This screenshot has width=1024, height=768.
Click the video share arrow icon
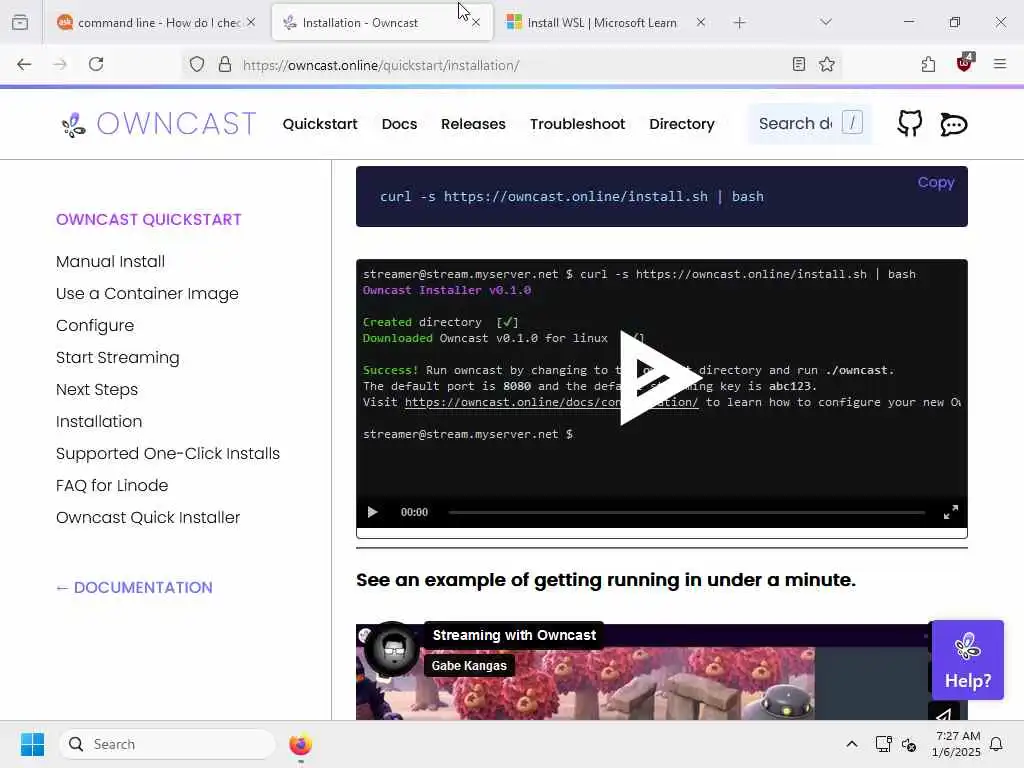tap(944, 714)
